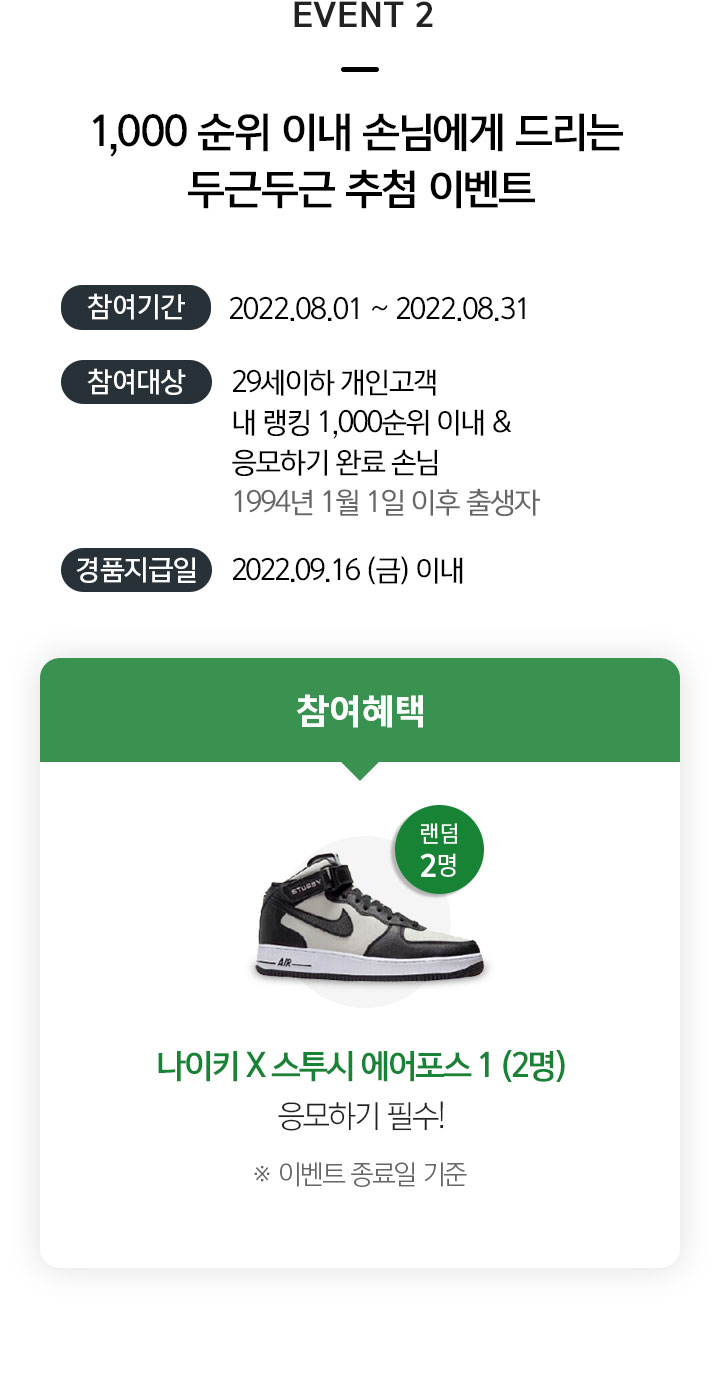The height and width of the screenshot is (1400, 720).
Task: Click the 경품지급일 dark pill badge
Action: coord(136,570)
